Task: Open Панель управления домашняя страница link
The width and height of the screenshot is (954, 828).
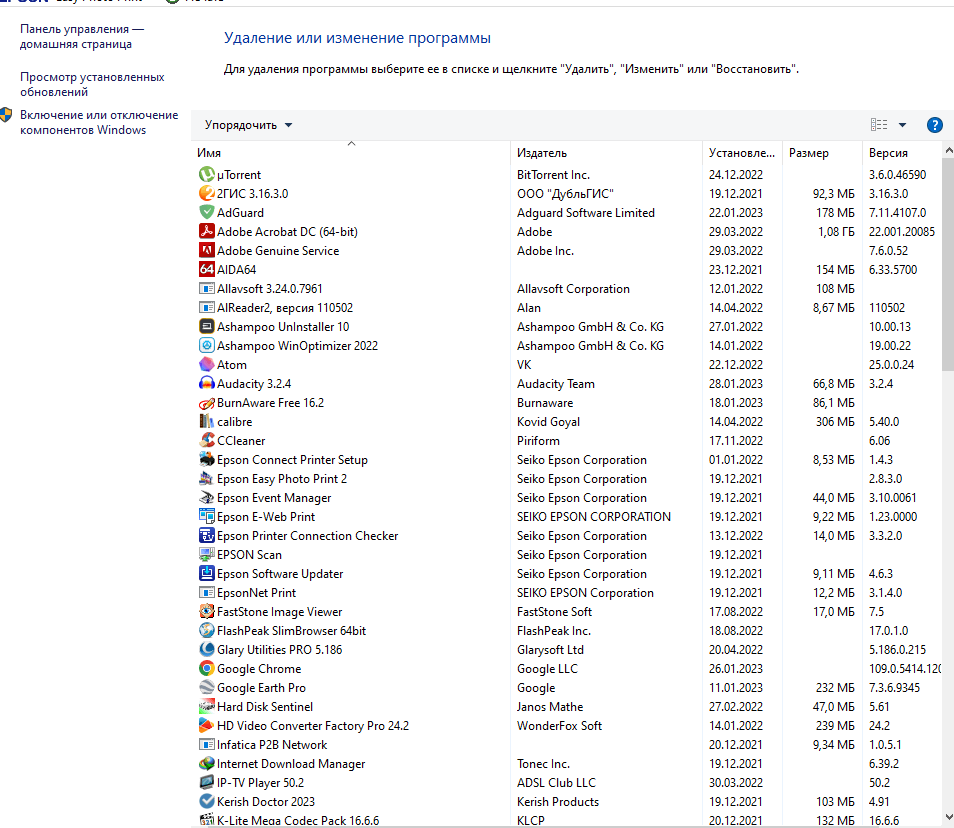Action: click(82, 37)
